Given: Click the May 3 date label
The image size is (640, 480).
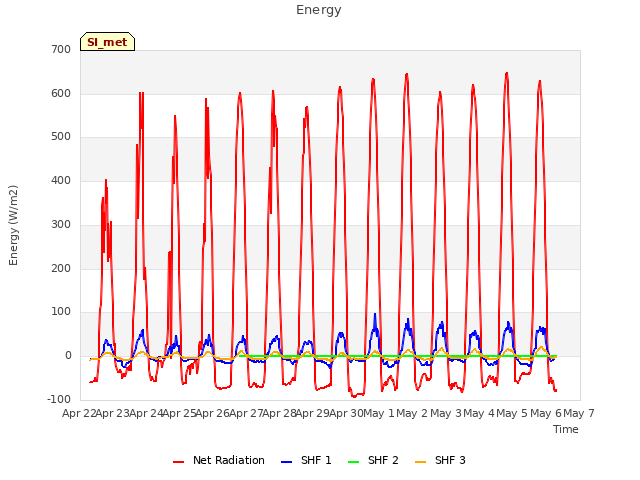Looking at the screenshot, I should [x=446, y=413].
